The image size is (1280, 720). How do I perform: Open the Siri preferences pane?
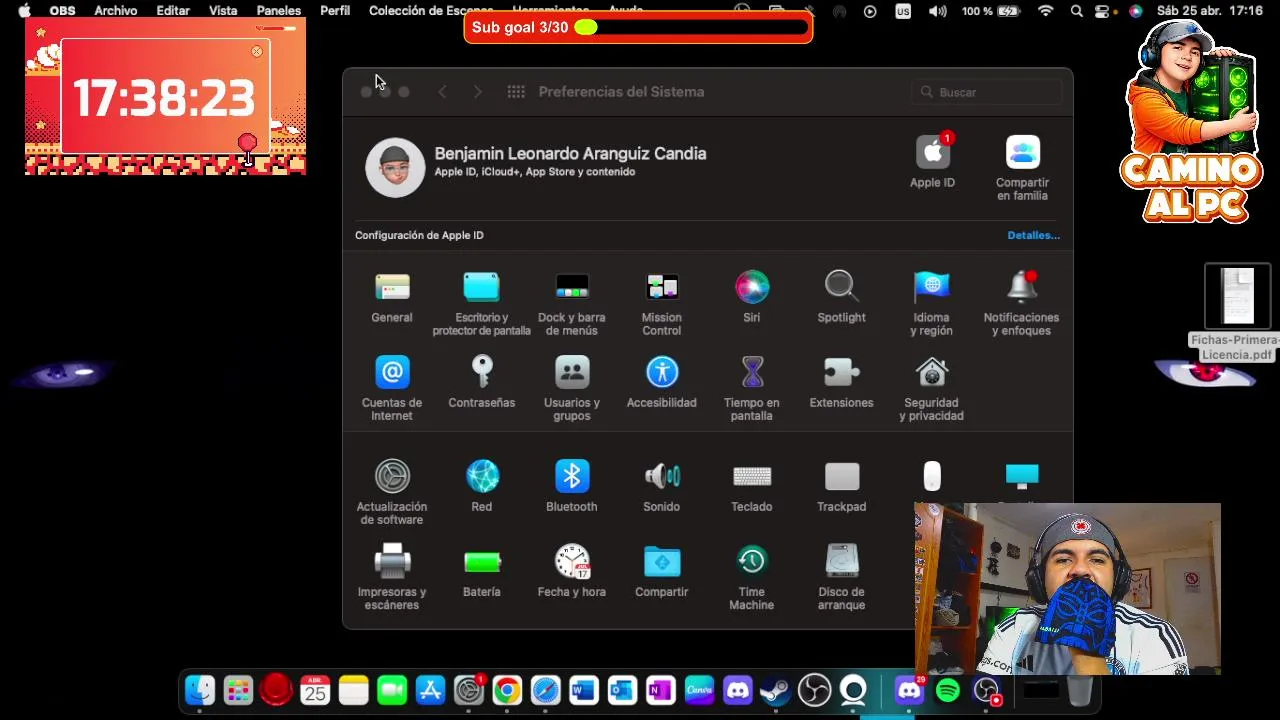[x=752, y=297]
